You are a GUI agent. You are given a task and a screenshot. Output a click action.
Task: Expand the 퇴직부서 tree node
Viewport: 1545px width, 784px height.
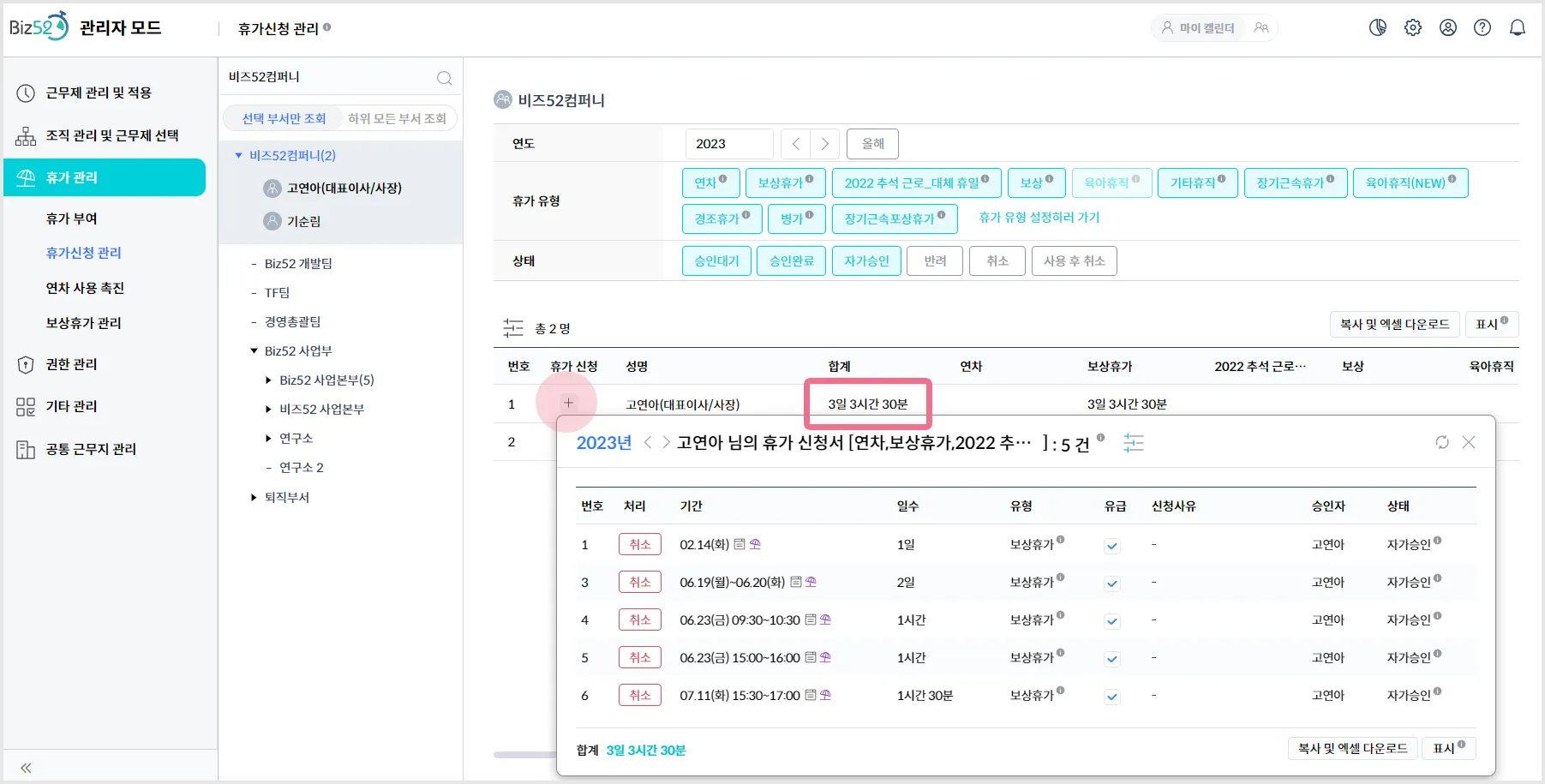click(254, 497)
